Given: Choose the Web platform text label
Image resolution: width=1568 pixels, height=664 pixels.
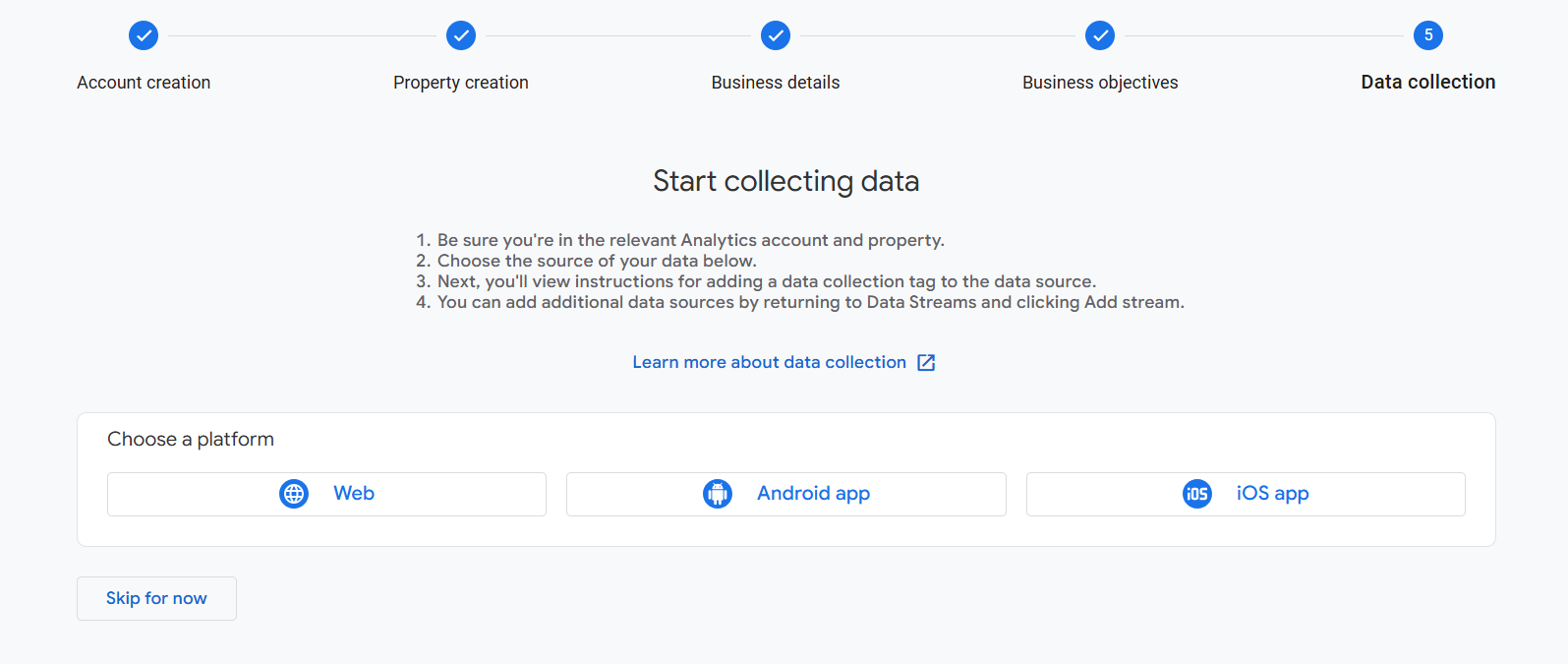Looking at the screenshot, I should point(354,494).
